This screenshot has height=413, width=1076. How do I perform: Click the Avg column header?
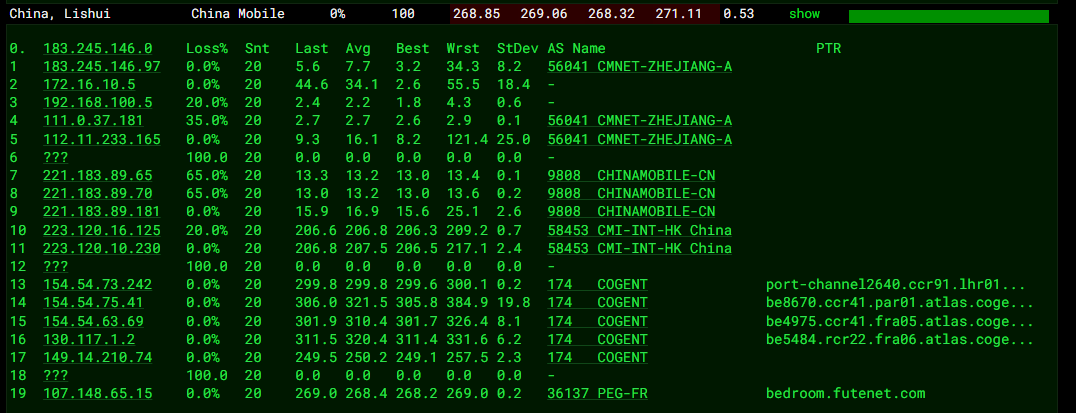[358, 49]
